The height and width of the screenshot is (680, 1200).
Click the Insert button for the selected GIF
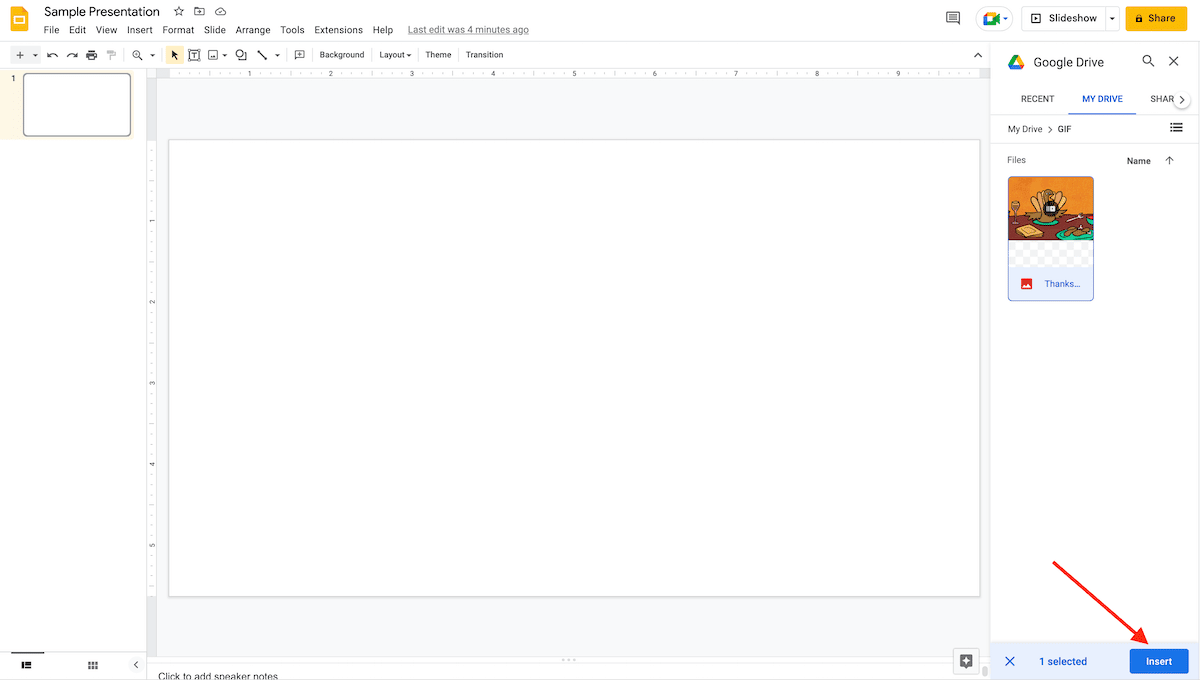(x=1158, y=661)
